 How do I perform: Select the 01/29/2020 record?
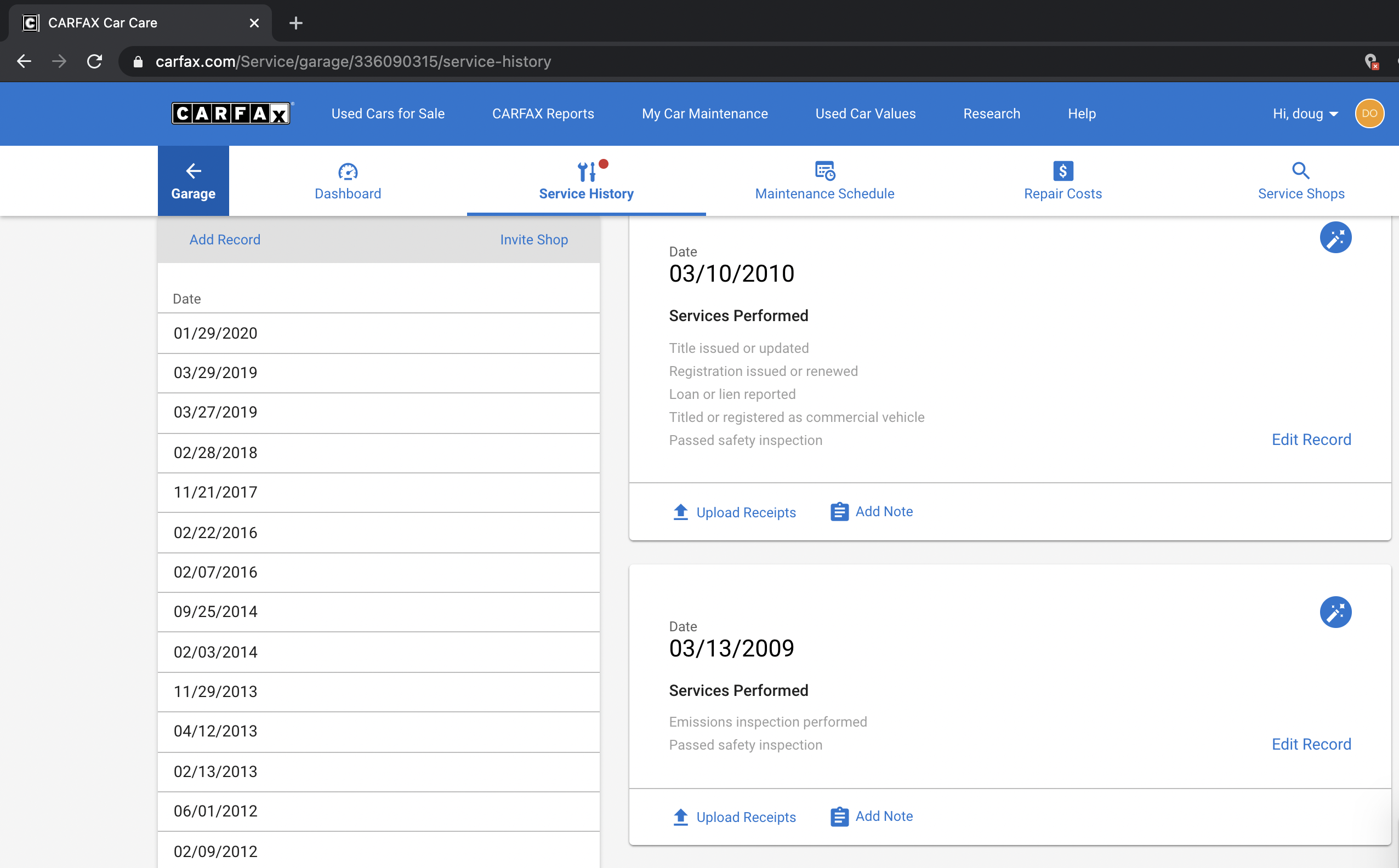[x=378, y=334]
